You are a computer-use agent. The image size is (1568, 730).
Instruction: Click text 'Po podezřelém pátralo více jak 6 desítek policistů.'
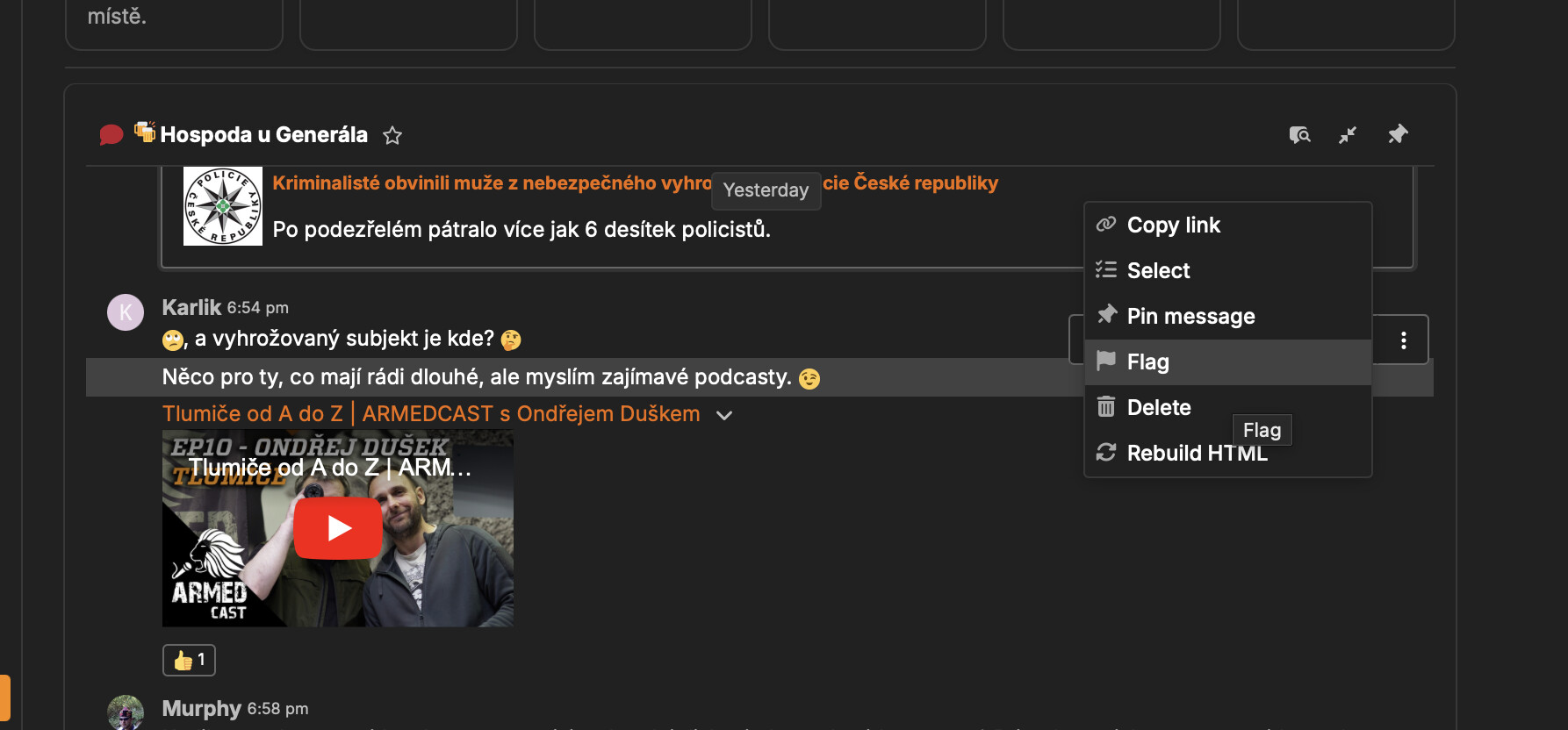coord(521,230)
